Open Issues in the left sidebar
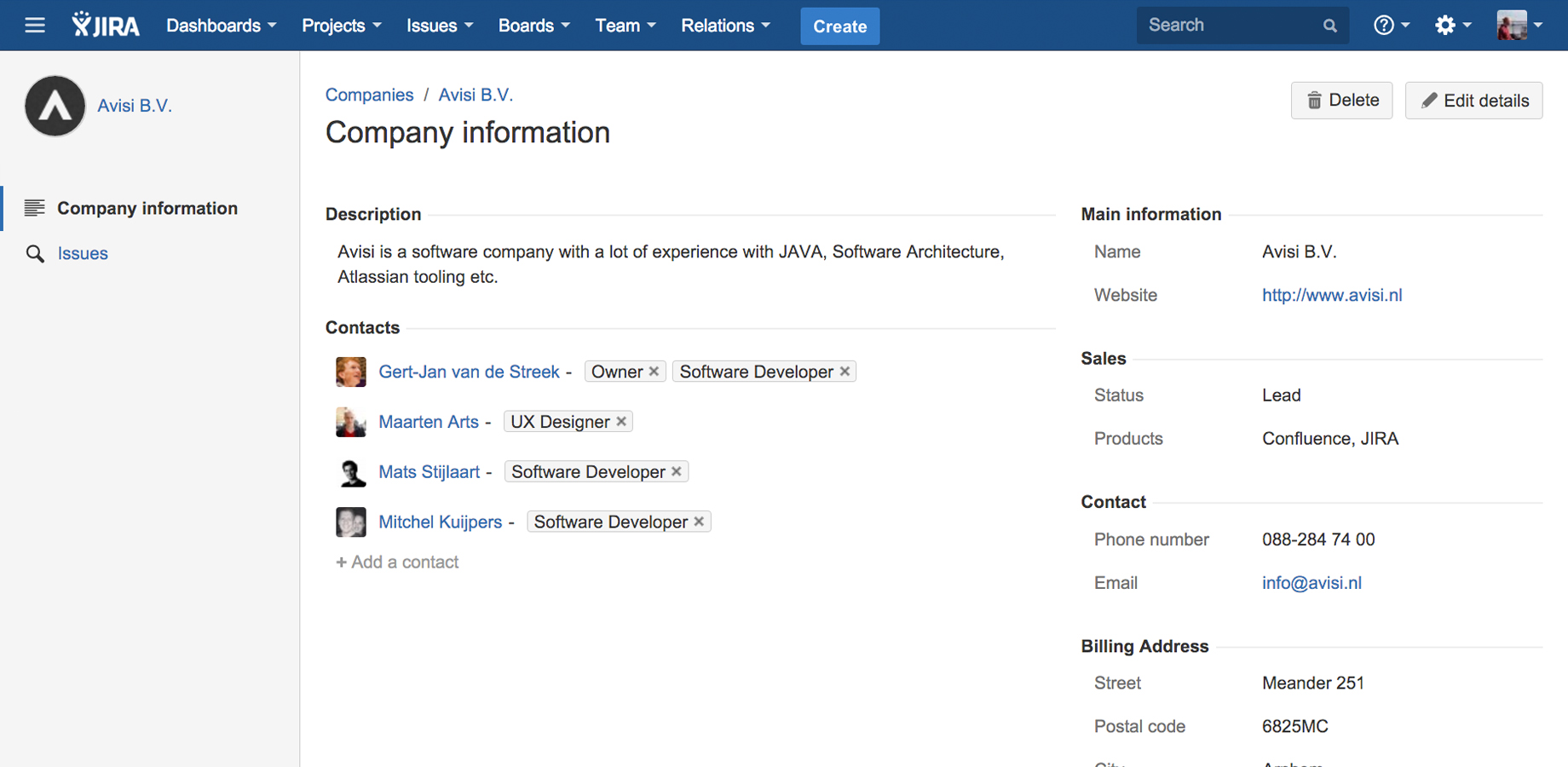Screen dimensions: 1568x767 [x=83, y=253]
